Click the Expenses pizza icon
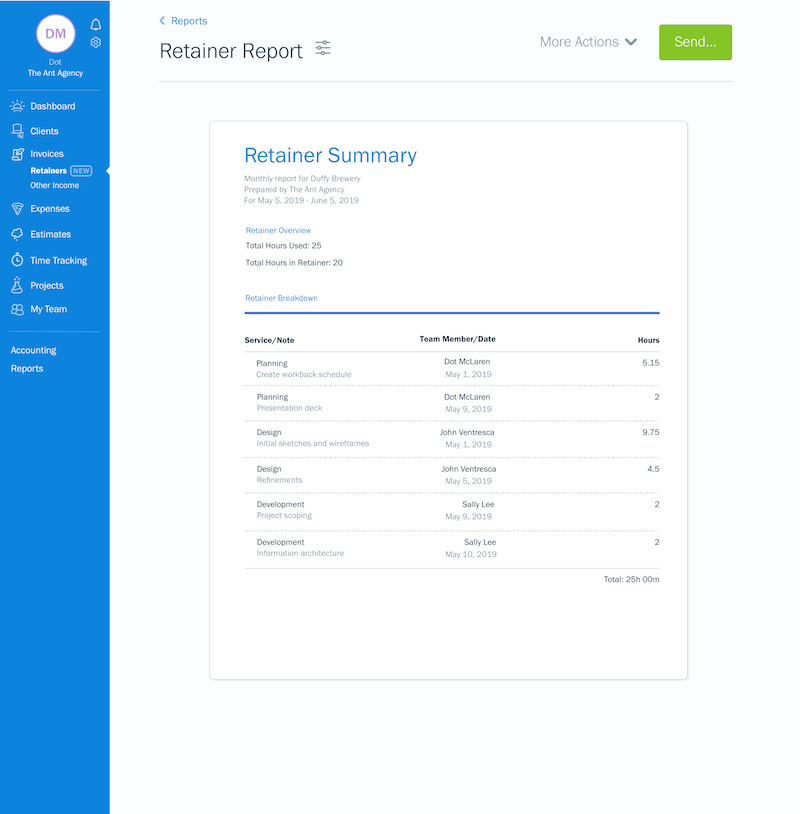This screenshot has height=814, width=800. coord(17,209)
